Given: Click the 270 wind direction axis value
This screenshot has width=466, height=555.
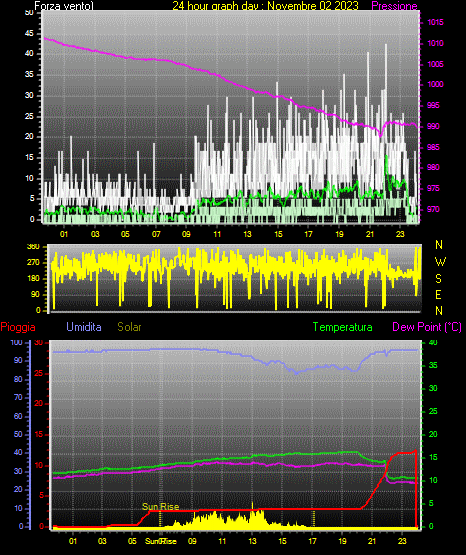Looking at the screenshot, I should pyautogui.click(x=33, y=263).
